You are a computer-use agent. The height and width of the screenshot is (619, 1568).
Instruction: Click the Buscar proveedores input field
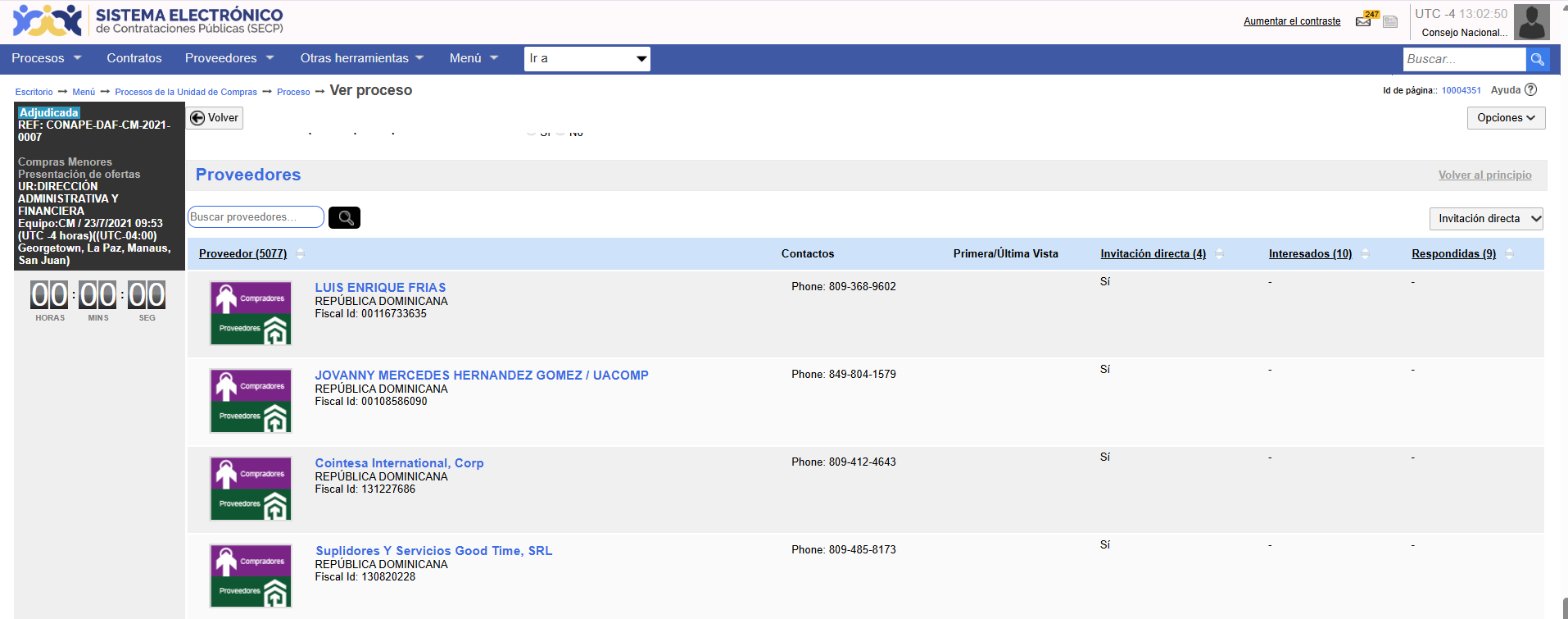[256, 217]
